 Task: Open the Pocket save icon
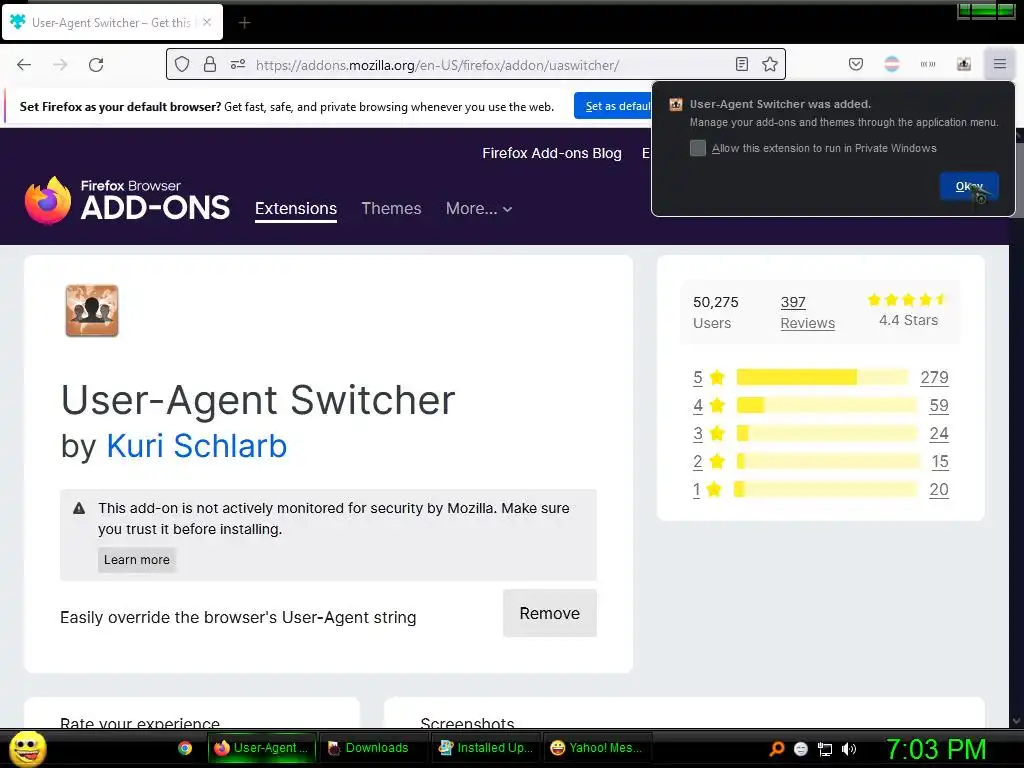tap(856, 64)
